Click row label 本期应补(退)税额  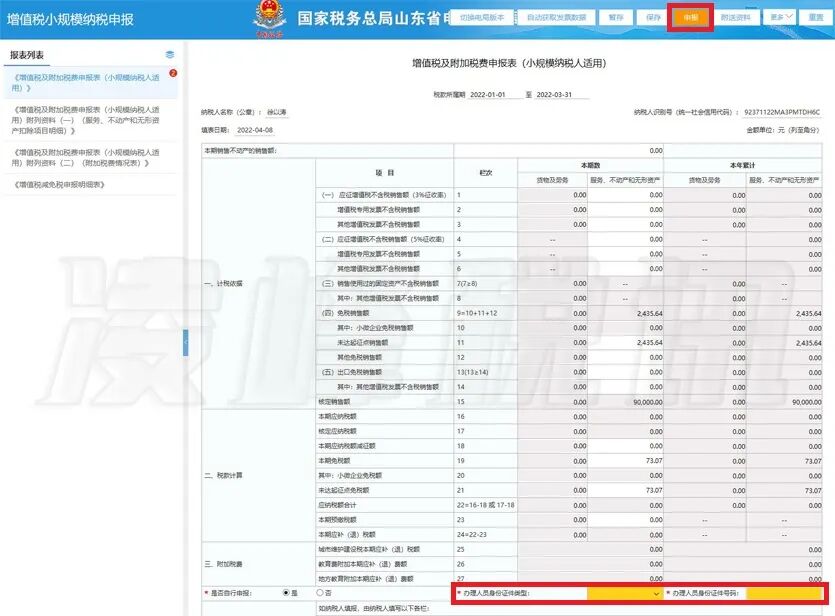pyautogui.click(x=347, y=534)
